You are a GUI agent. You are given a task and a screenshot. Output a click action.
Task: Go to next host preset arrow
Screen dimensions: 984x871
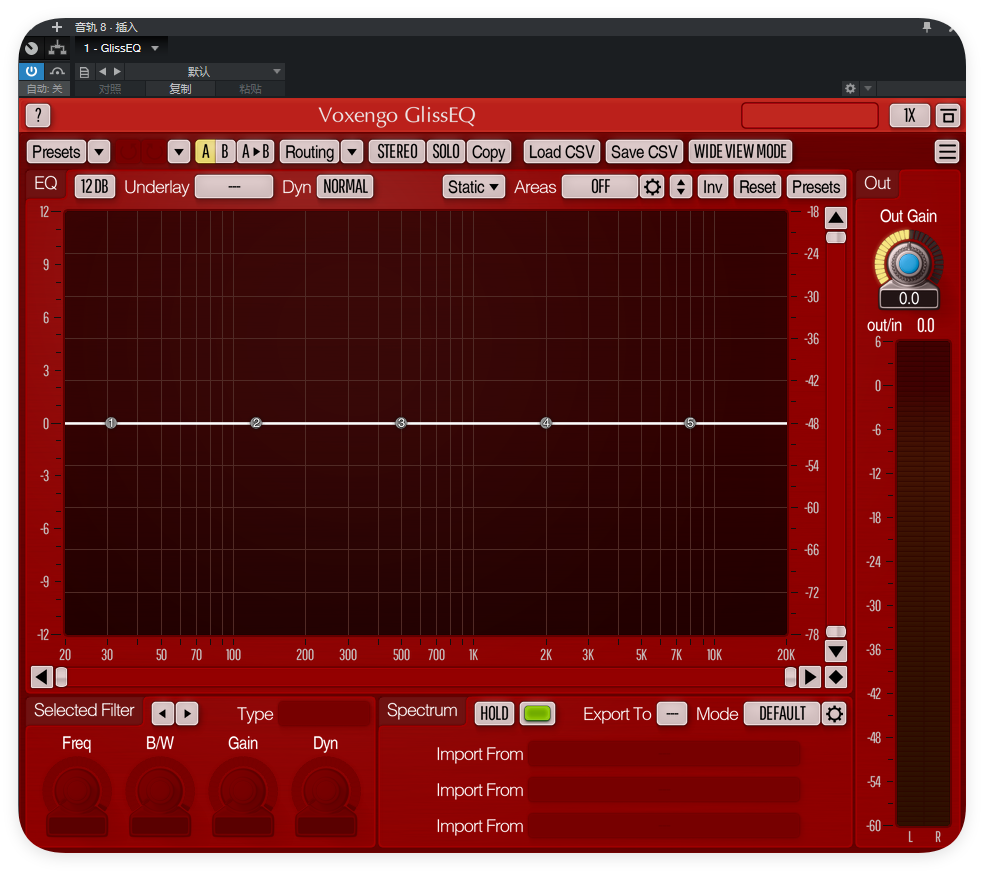pos(117,72)
